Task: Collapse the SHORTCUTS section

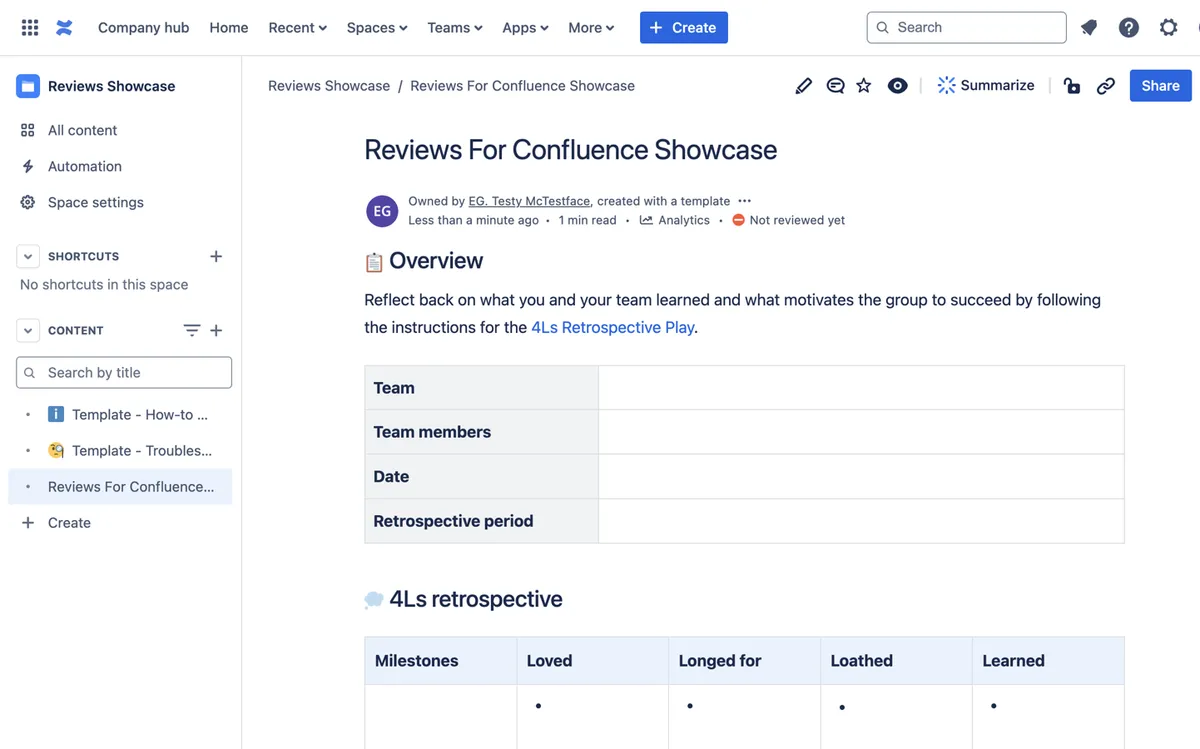Action: click(28, 256)
